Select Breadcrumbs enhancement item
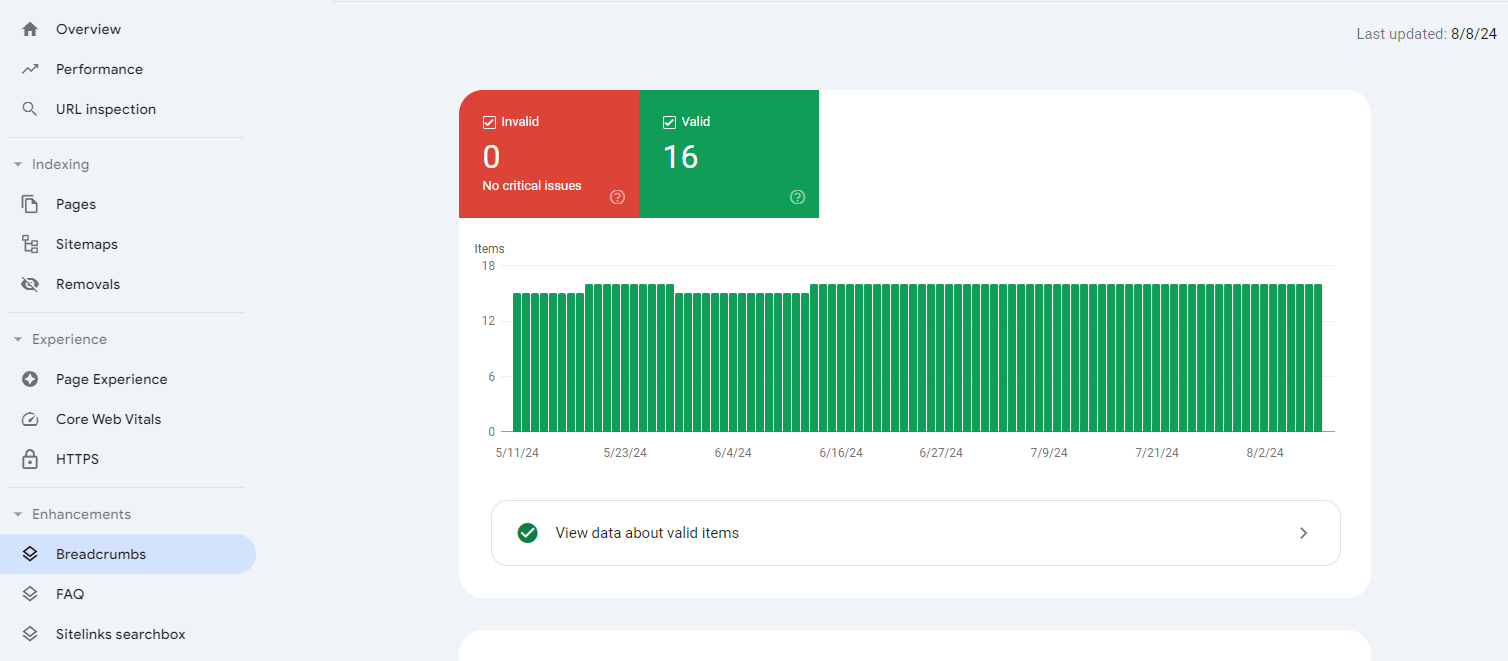The image size is (1508, 661). point(128,554)
